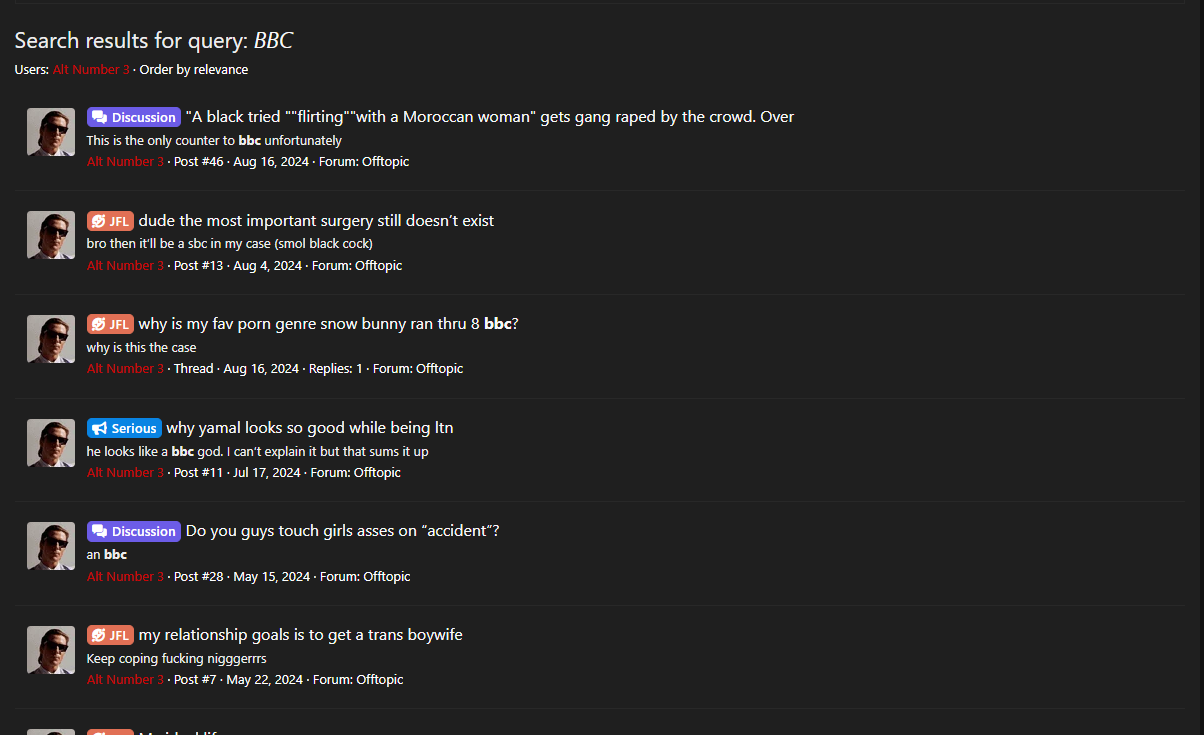Click the Alt Number 3 username in the Post #7 result
1204x735 pixels.
pos(125,680)
